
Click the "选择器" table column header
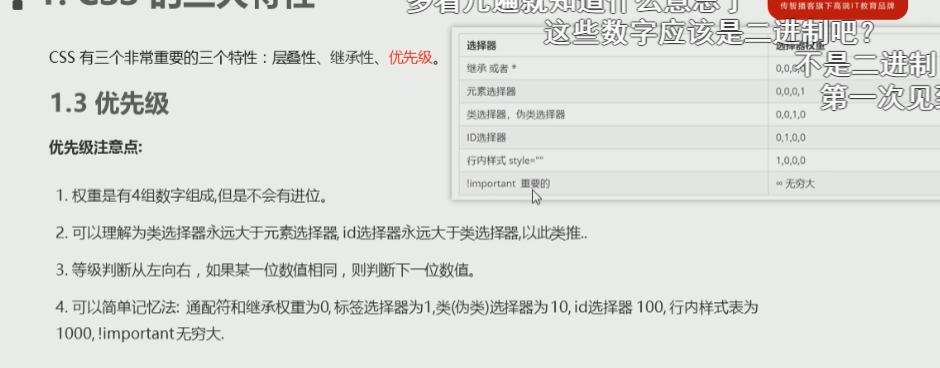pos(481,46)
